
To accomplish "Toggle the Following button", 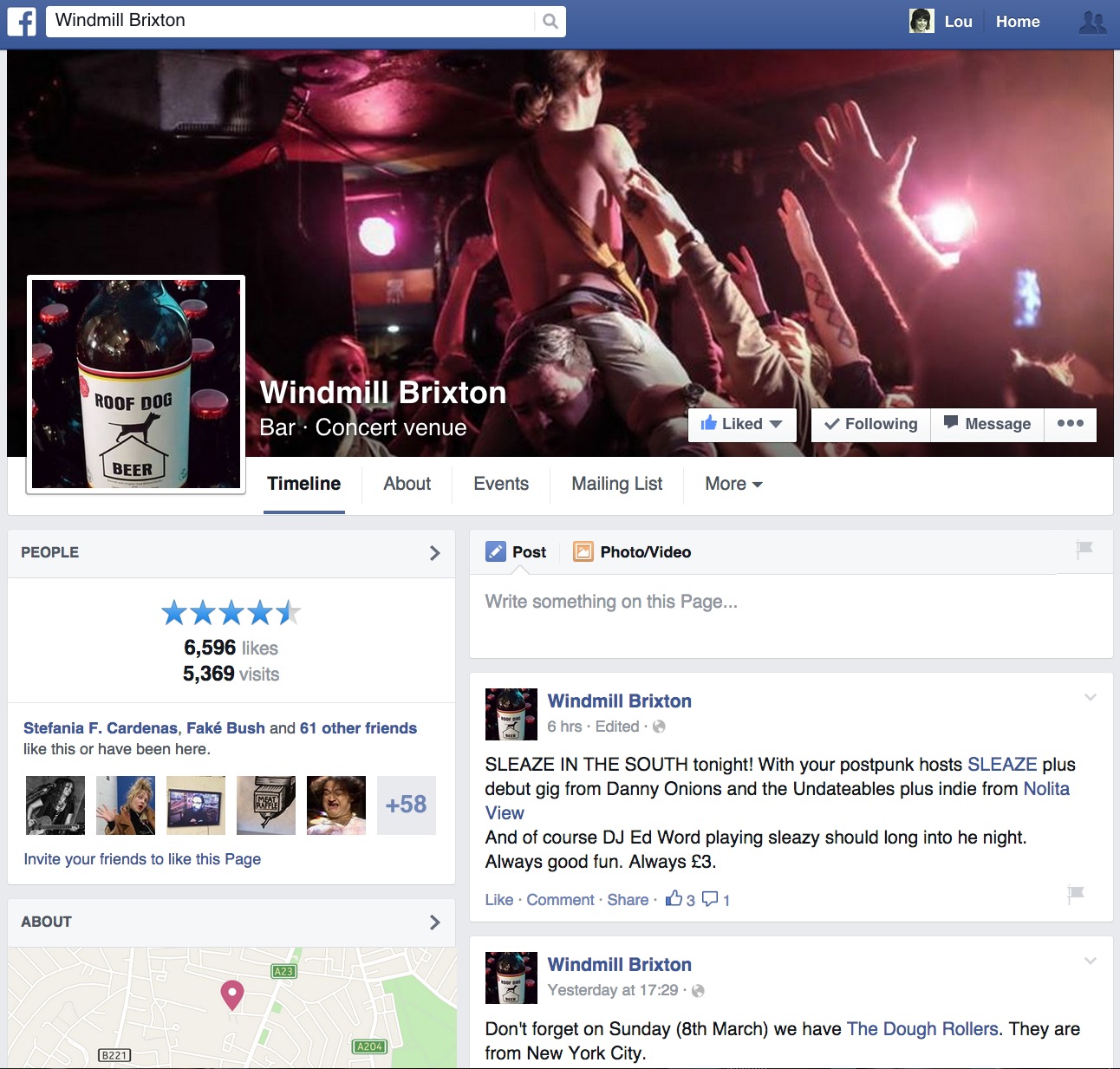I will [870, 424].
